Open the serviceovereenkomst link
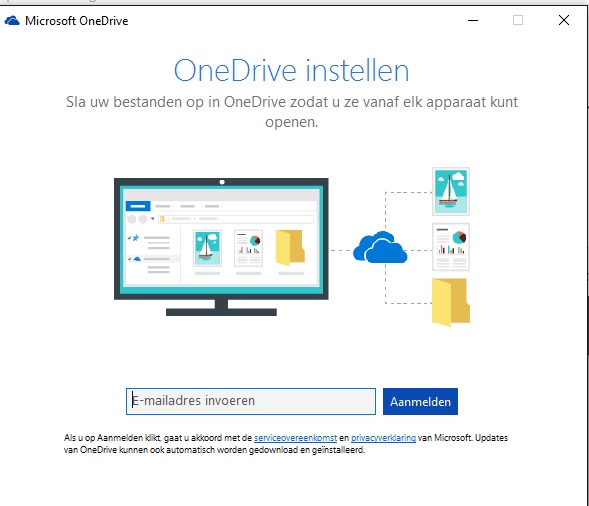This screenshot has width=589, height=506. pos(295,438)
